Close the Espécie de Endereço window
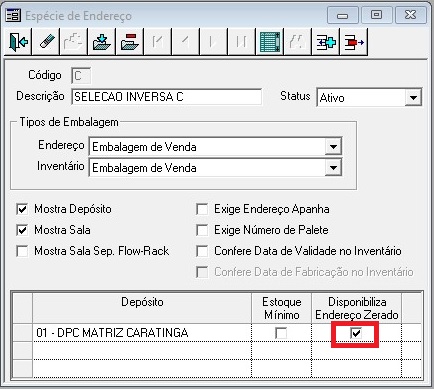This screenshot has width=434, height=389. tap(410, 15)
